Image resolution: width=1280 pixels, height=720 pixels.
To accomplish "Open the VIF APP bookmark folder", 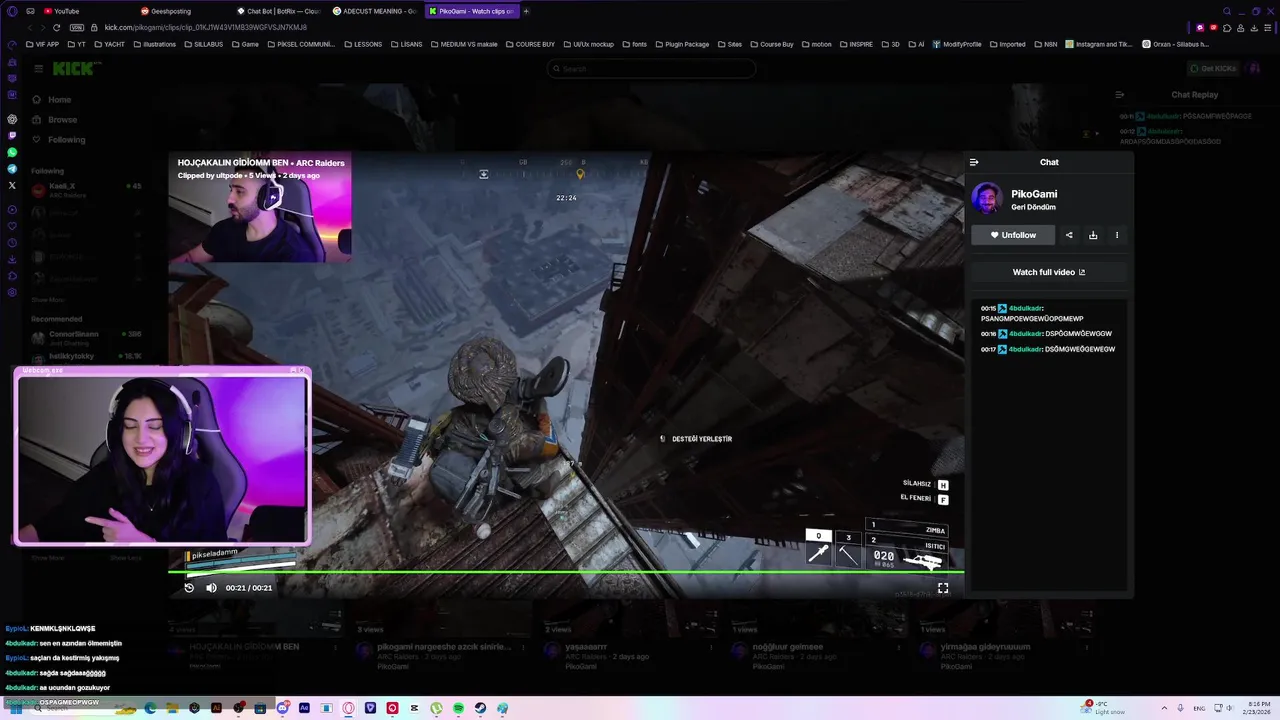I will (x=43, y=44).
